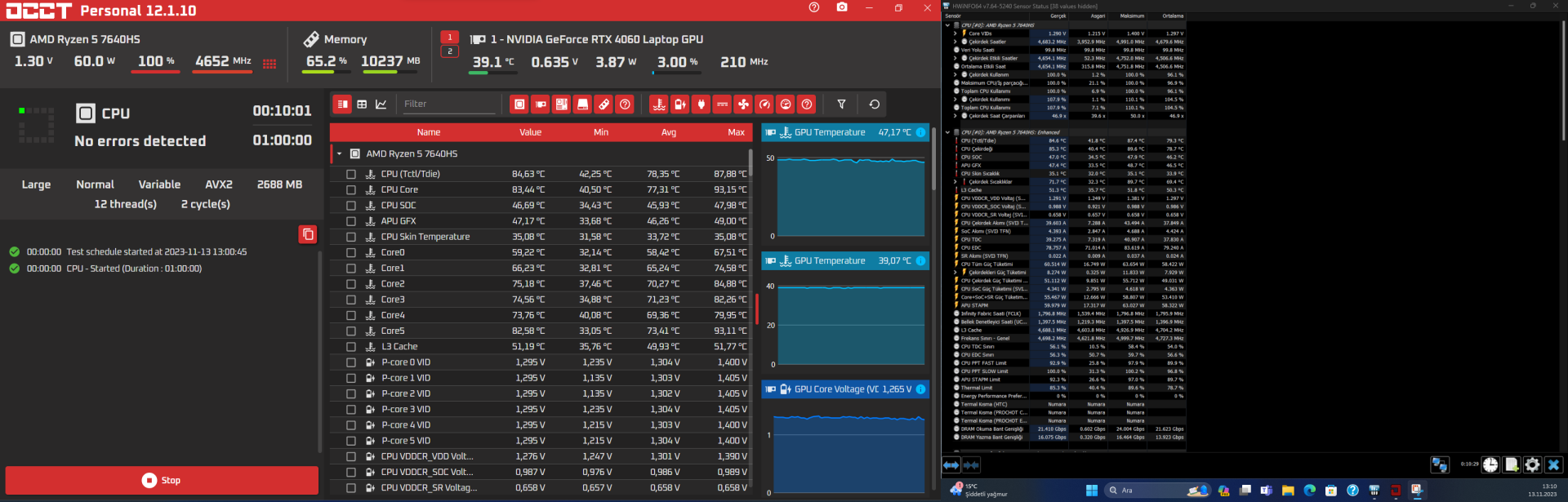Toggle the battery power sensor type filter

point(680,104)
